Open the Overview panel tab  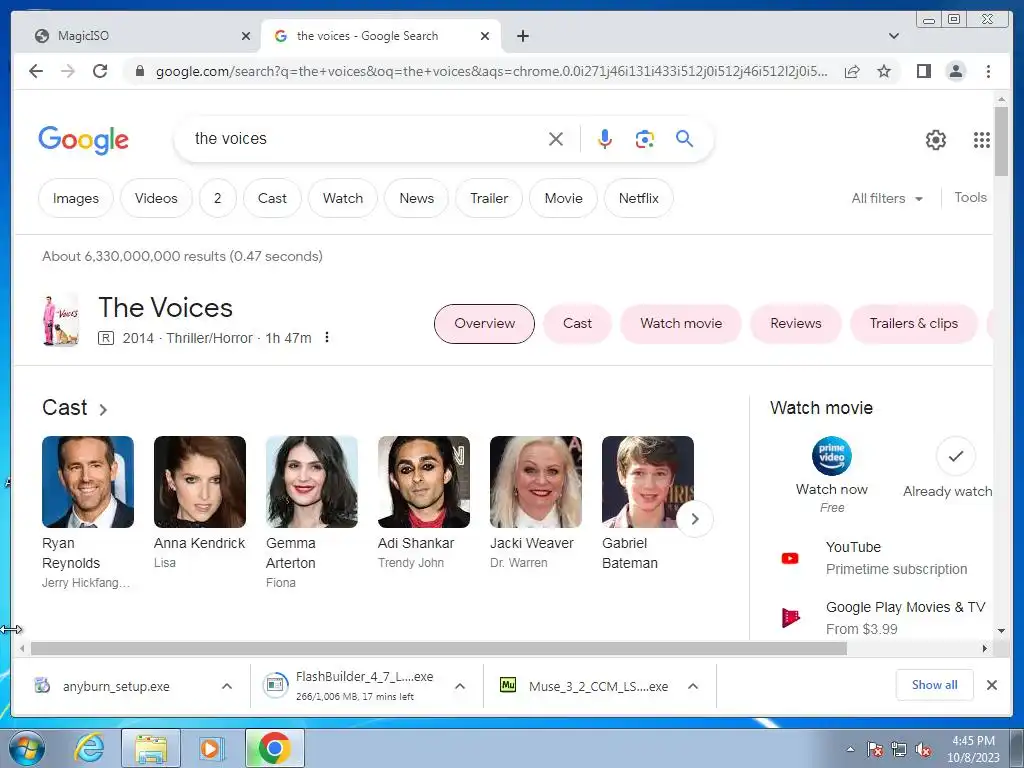coord(485,324)
